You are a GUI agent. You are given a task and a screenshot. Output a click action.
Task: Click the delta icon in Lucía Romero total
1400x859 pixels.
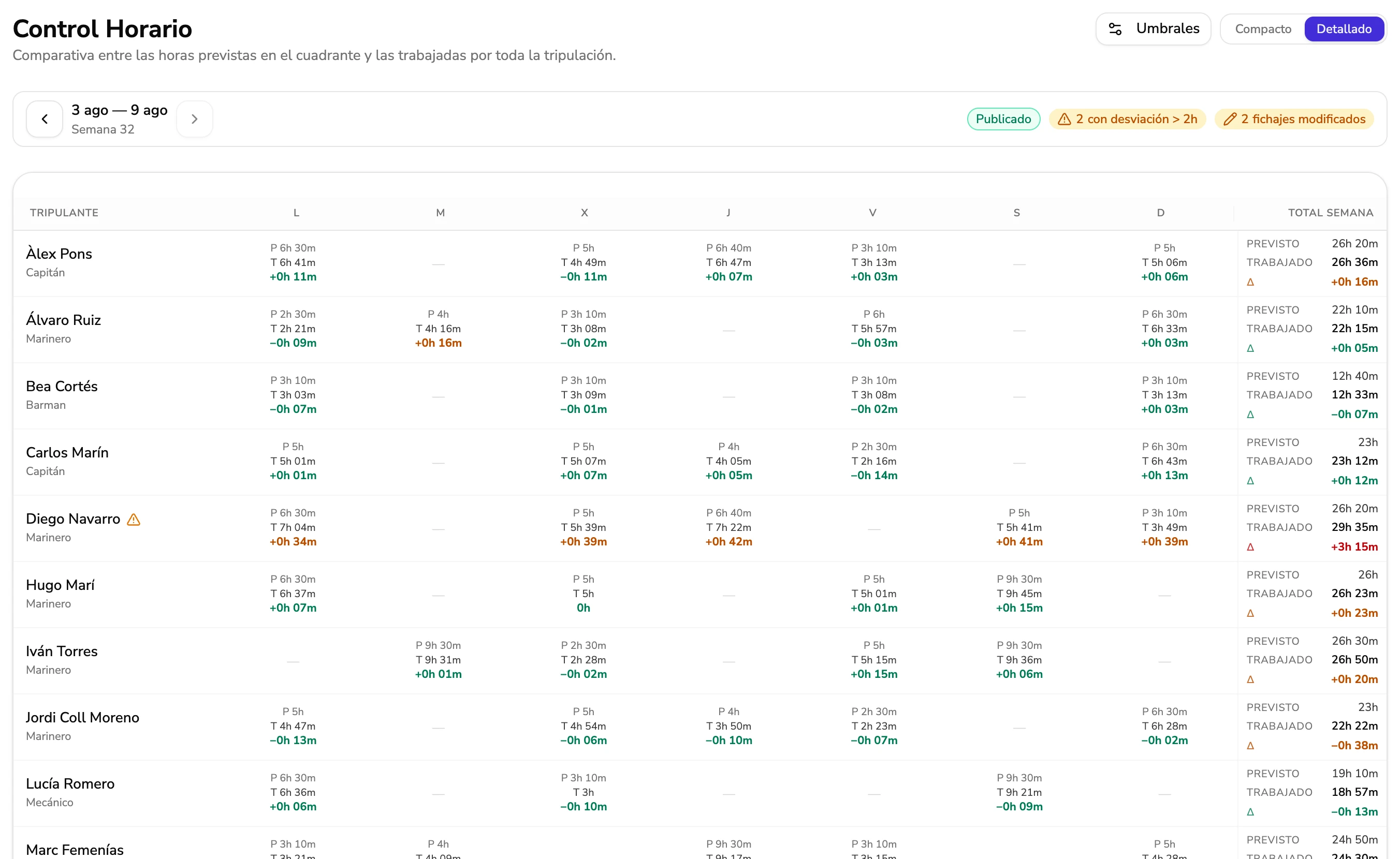[x=1250, y=812]
